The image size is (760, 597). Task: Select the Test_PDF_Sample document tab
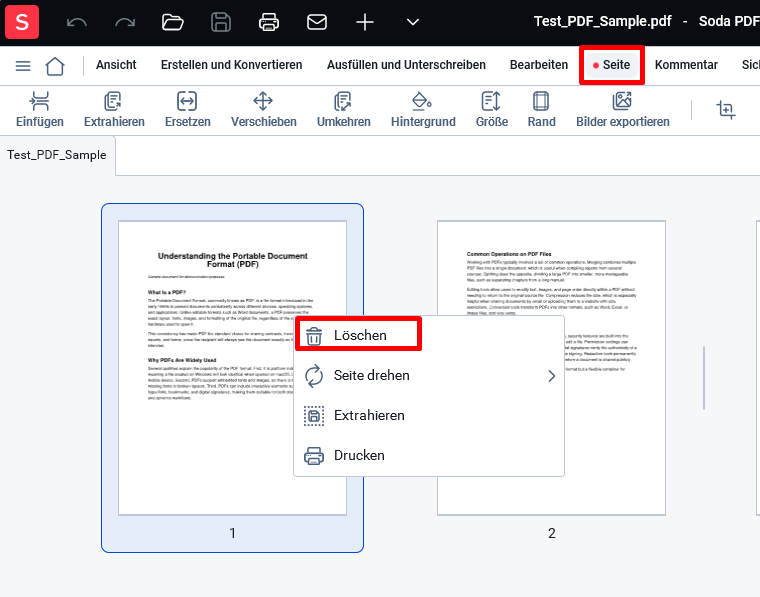coord(57,155)
